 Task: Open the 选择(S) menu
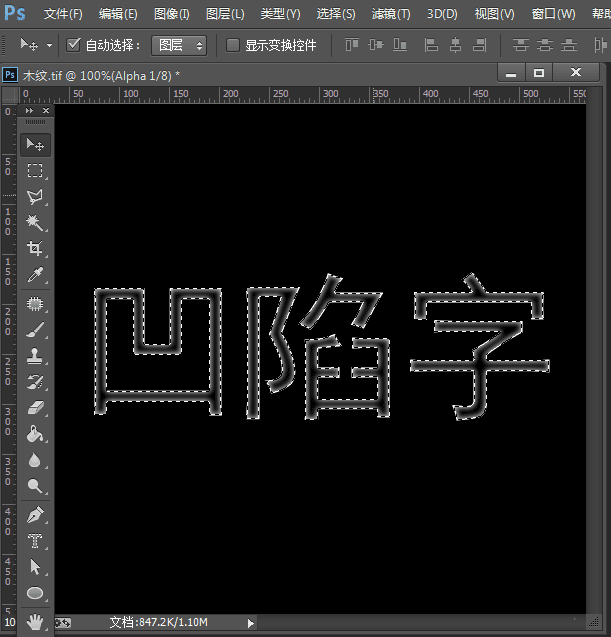pyautogui.click(x=336, y=14)
